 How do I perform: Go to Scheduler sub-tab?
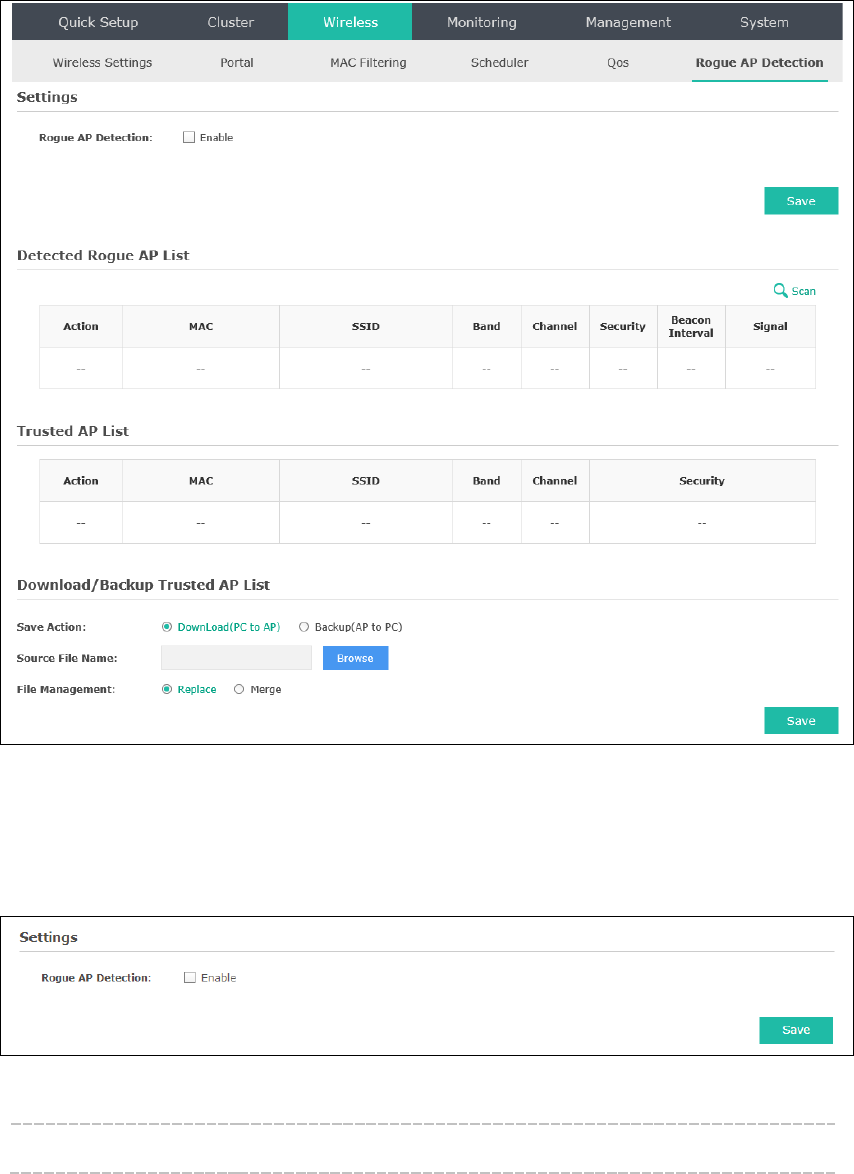(499, 63)
